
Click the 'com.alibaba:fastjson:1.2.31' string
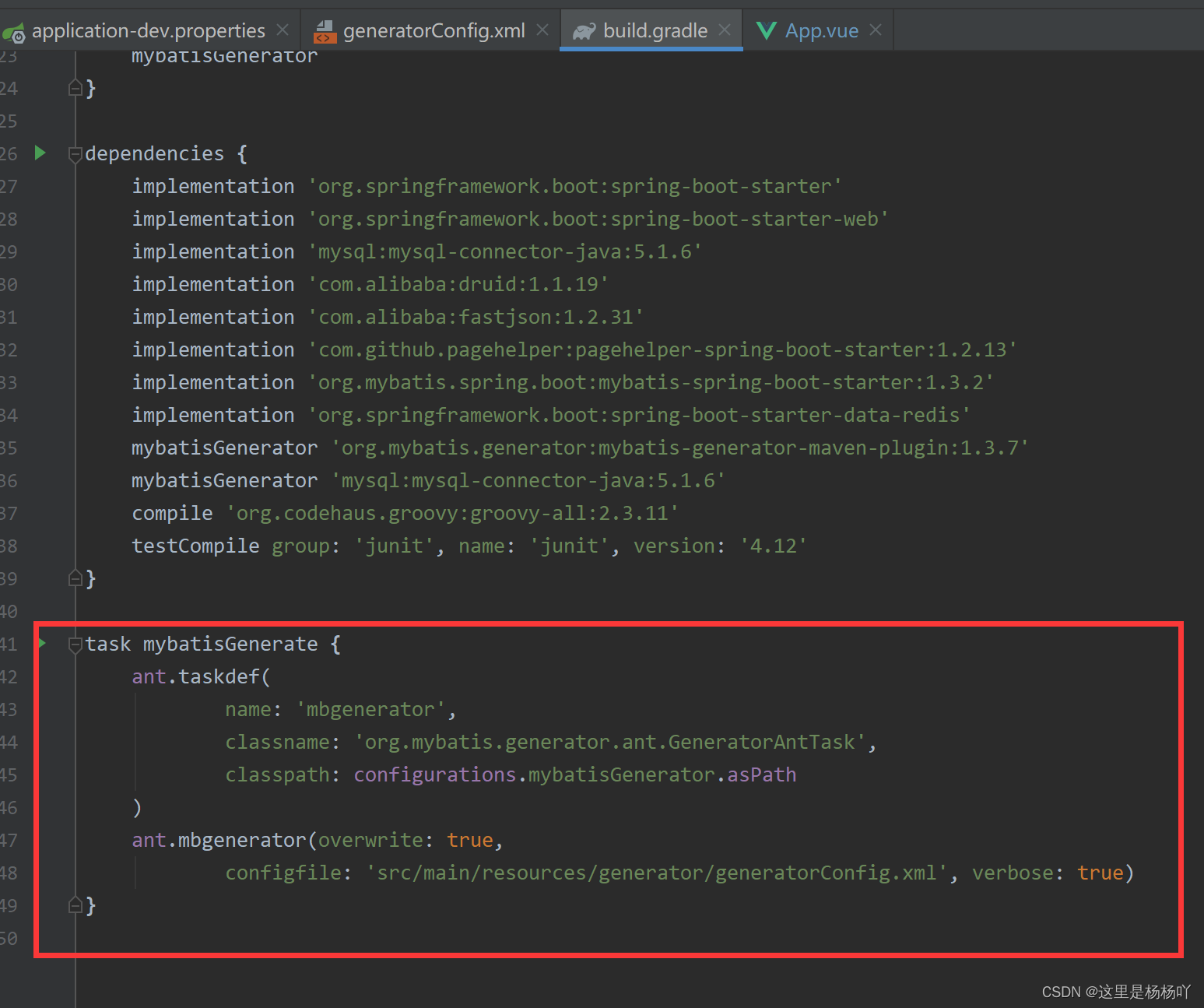click(476, 317)
